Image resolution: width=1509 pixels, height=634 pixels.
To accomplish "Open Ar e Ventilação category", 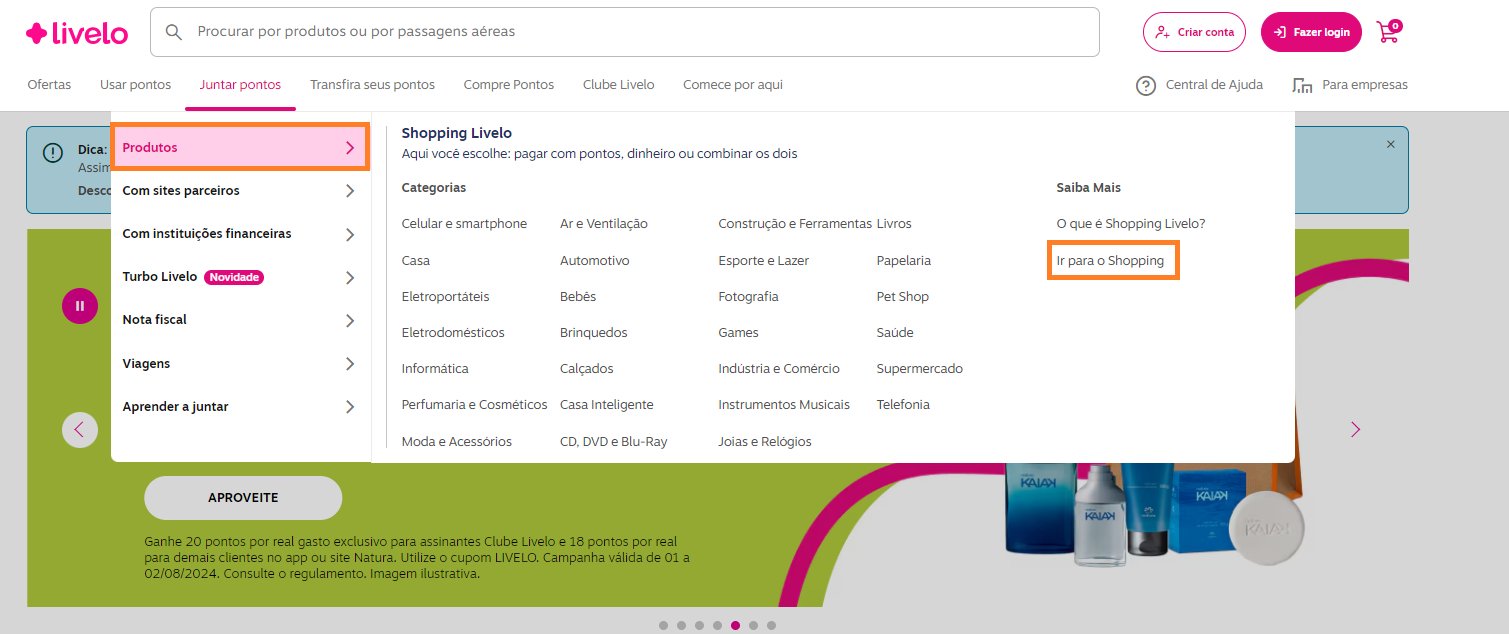I will click(604, 224).
